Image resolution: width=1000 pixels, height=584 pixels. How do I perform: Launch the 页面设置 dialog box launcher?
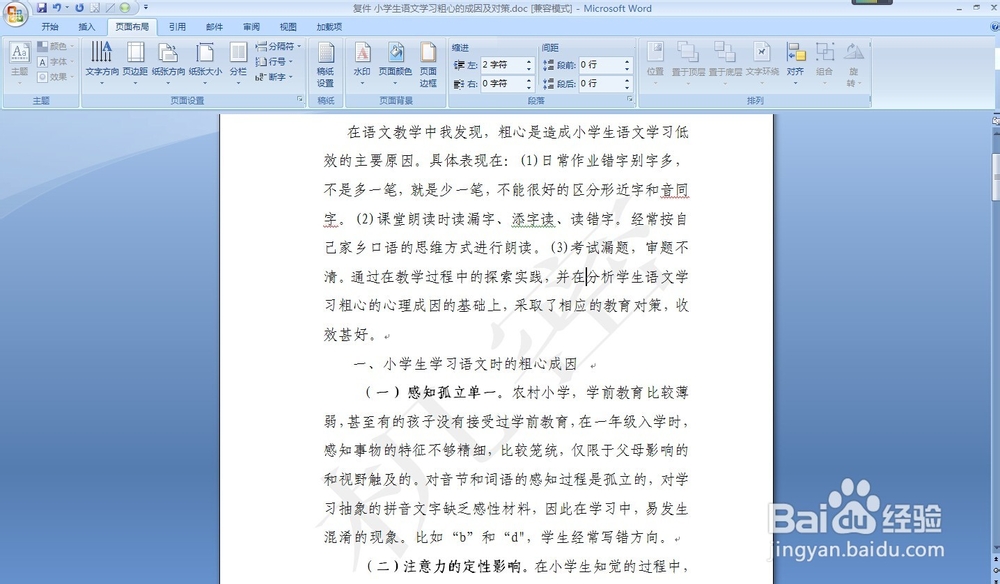click(x=300, y=99)
